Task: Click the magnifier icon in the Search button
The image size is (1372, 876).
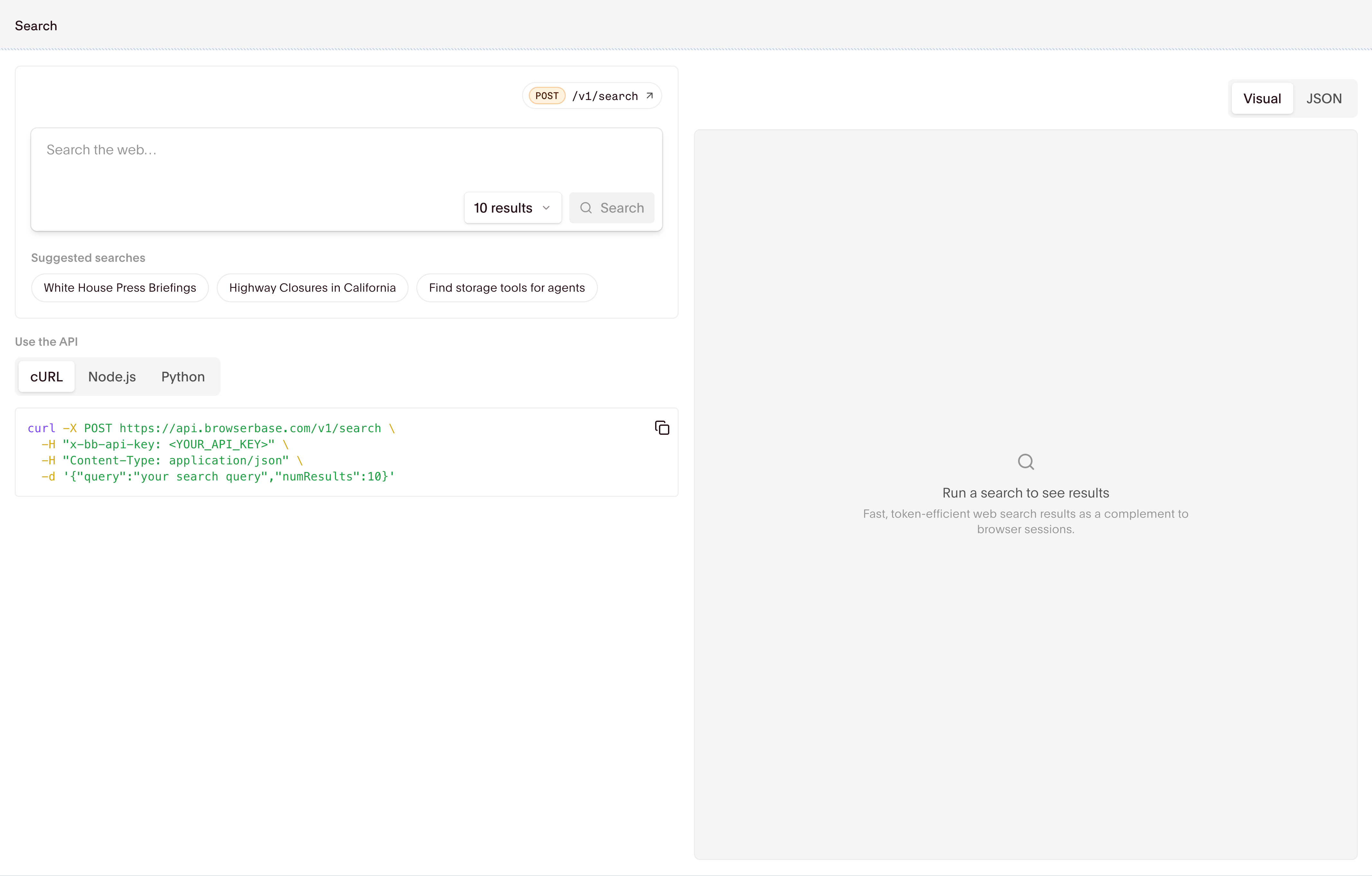Action: (586, 208)
